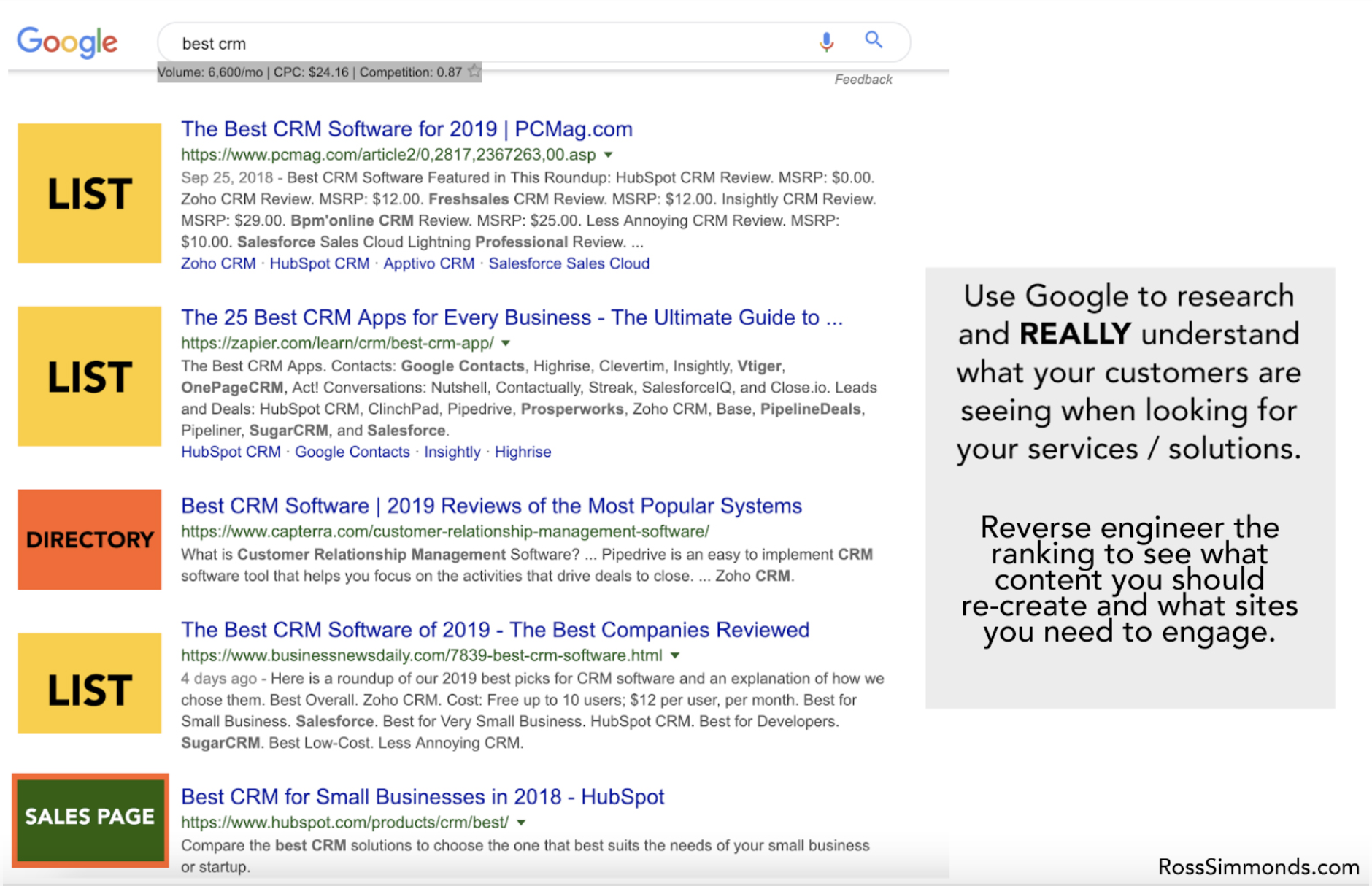This screenshot has width=1372, height=886.
Task: Open The Best Companies Reviewed result
Action: (x=495, y=630)
